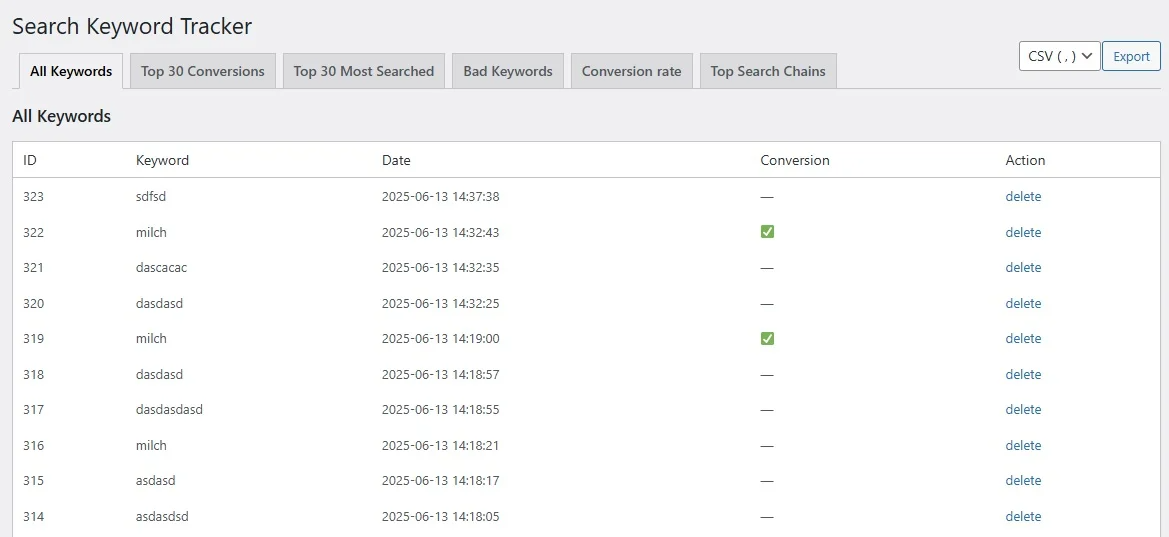Open the Conversion rate tab
This screenshot has width=1169, height=537.
[631, 71]
